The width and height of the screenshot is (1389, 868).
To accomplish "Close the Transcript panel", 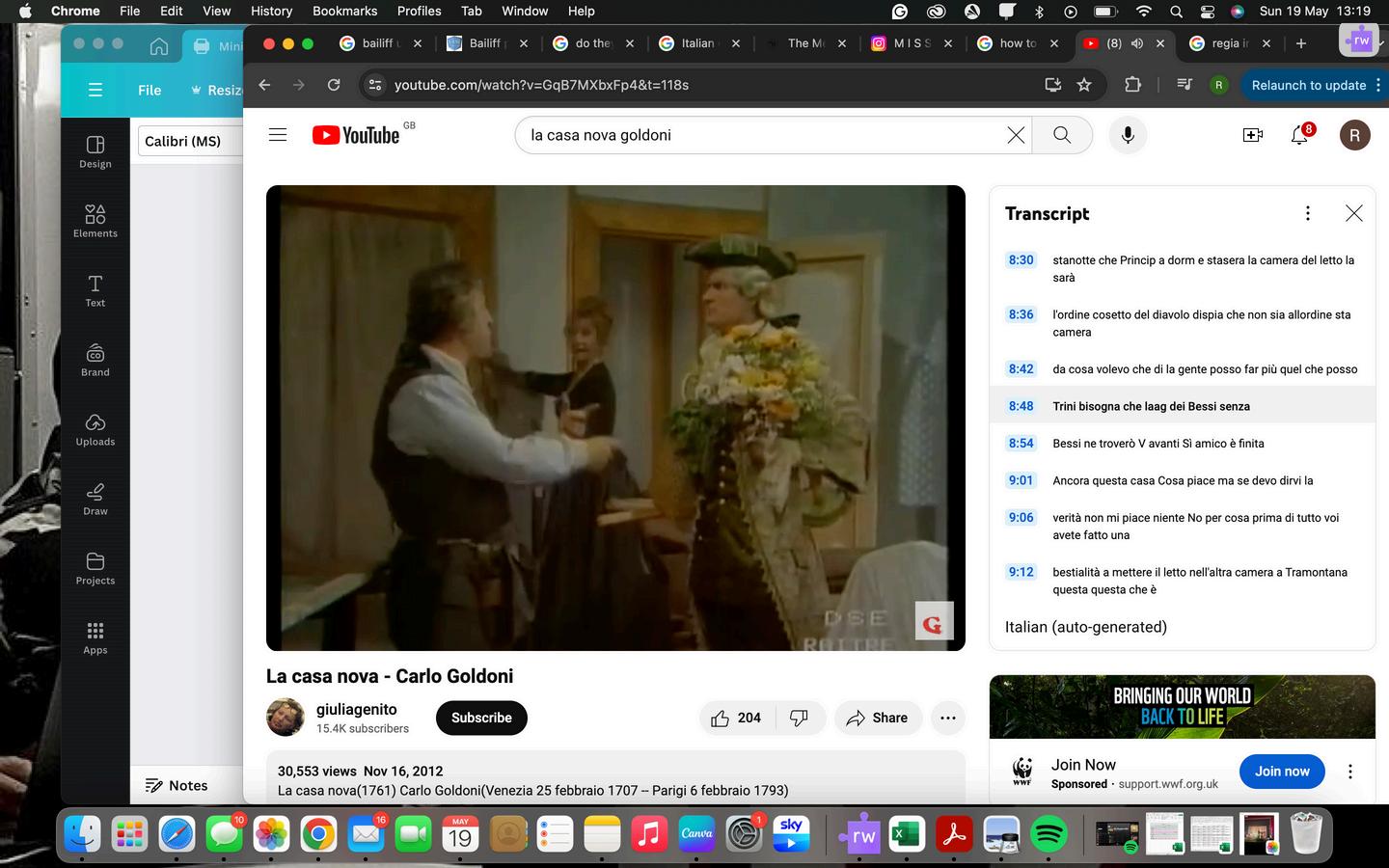I will [x=1354, y=213].
